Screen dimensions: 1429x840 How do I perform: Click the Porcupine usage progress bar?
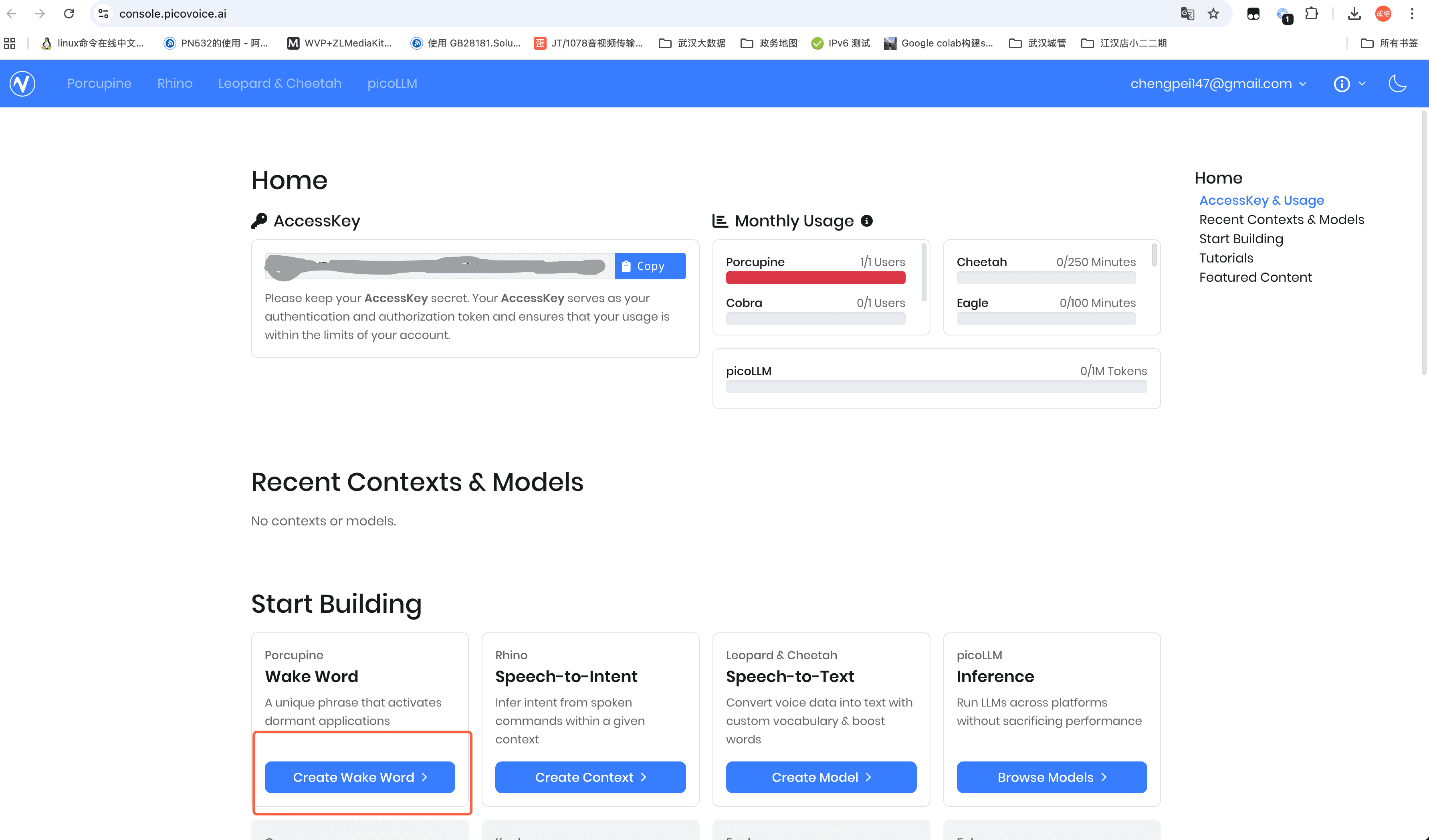pos(815,277)
